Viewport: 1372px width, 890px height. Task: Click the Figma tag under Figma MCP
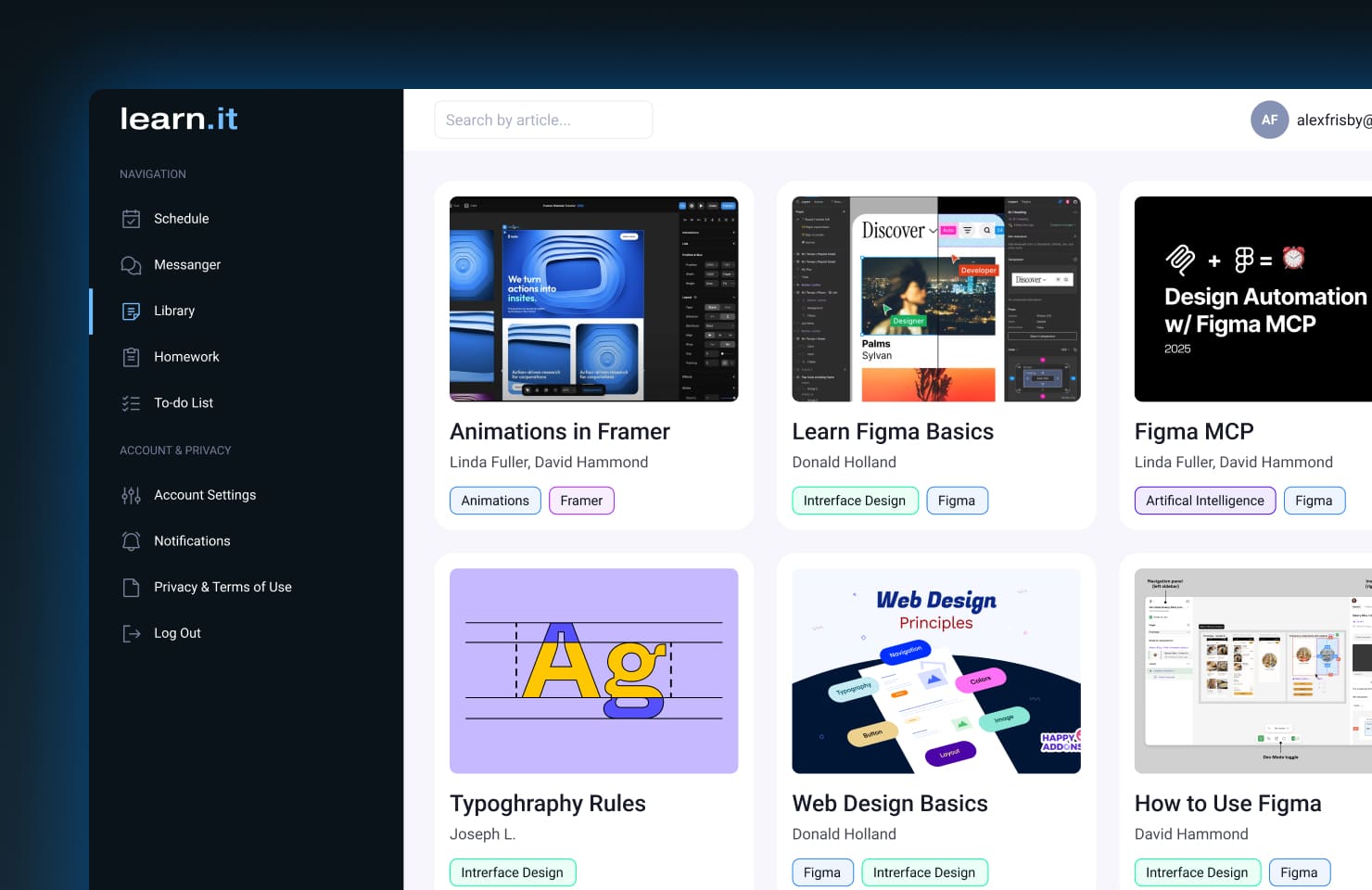pos(1314,500)
